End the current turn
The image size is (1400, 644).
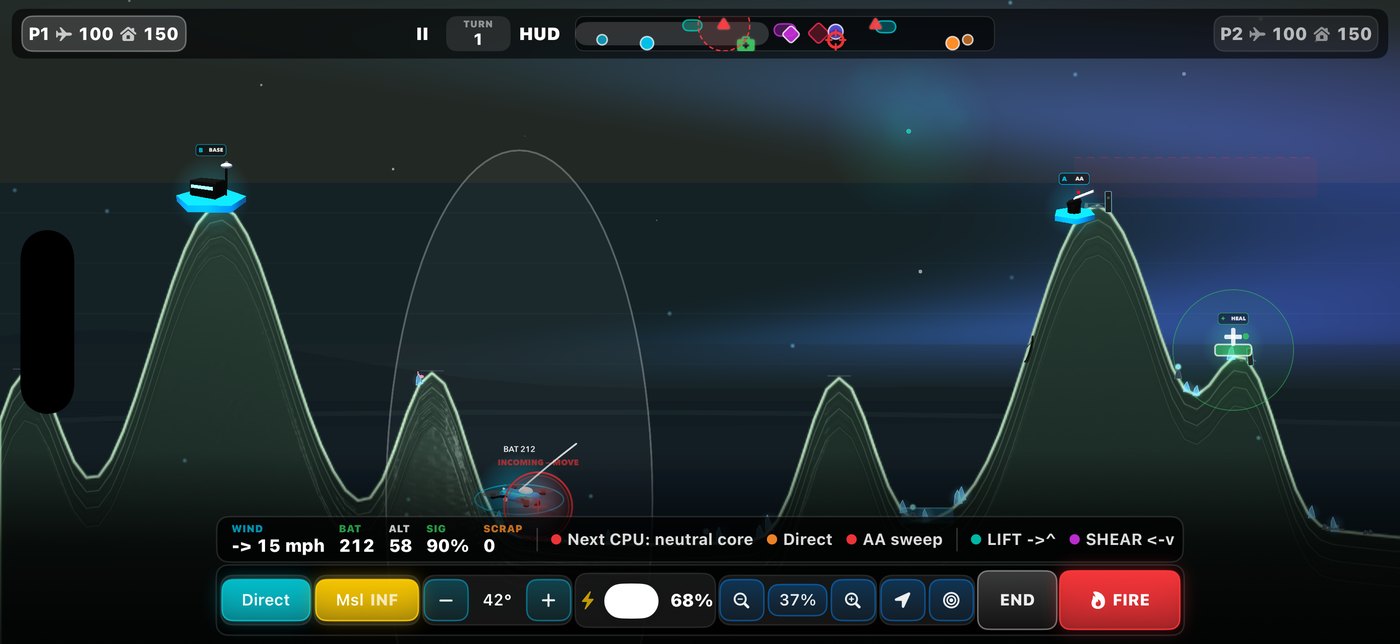(x=1017, y=600)
